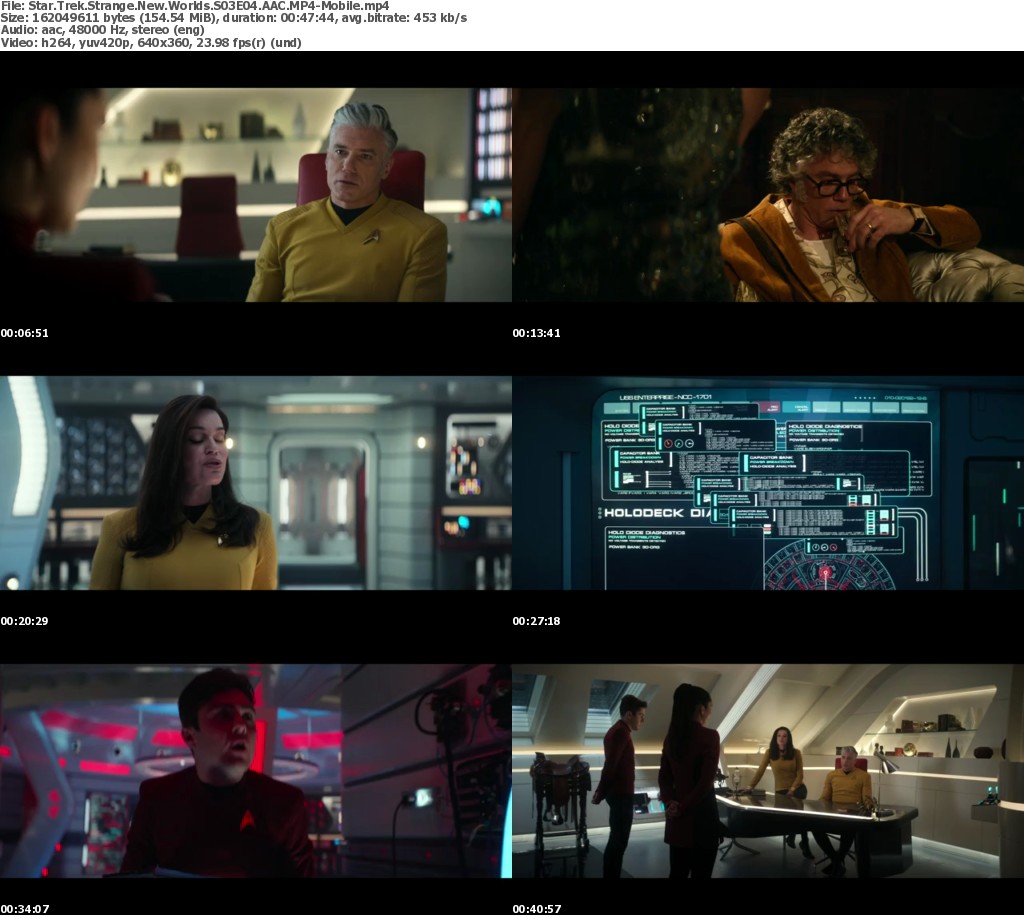This screenshot has width=1024, height=915.
Task: Click the 00:06:51 timestamp label
Action: pos(25,333)
